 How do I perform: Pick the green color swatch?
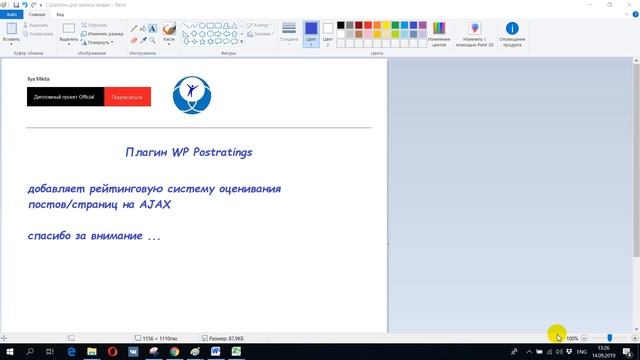[x=395, y=25]
